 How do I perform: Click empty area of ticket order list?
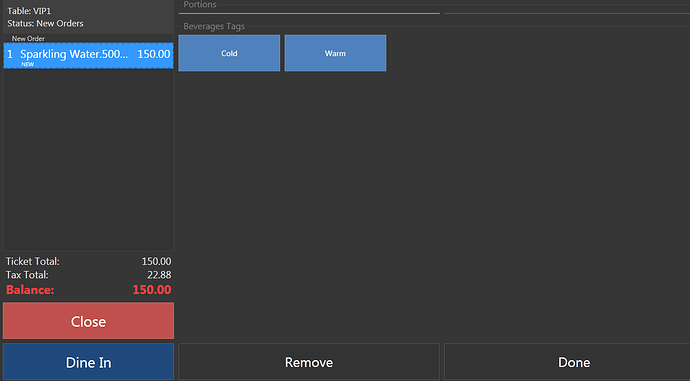[x=88, y=158]
